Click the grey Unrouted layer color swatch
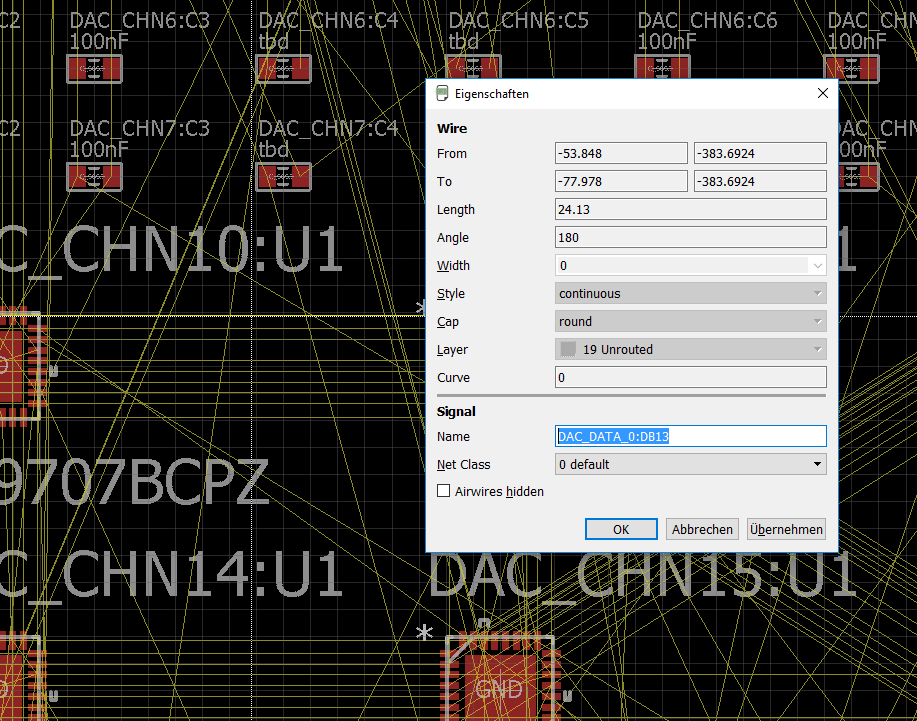 click(568, 350)
